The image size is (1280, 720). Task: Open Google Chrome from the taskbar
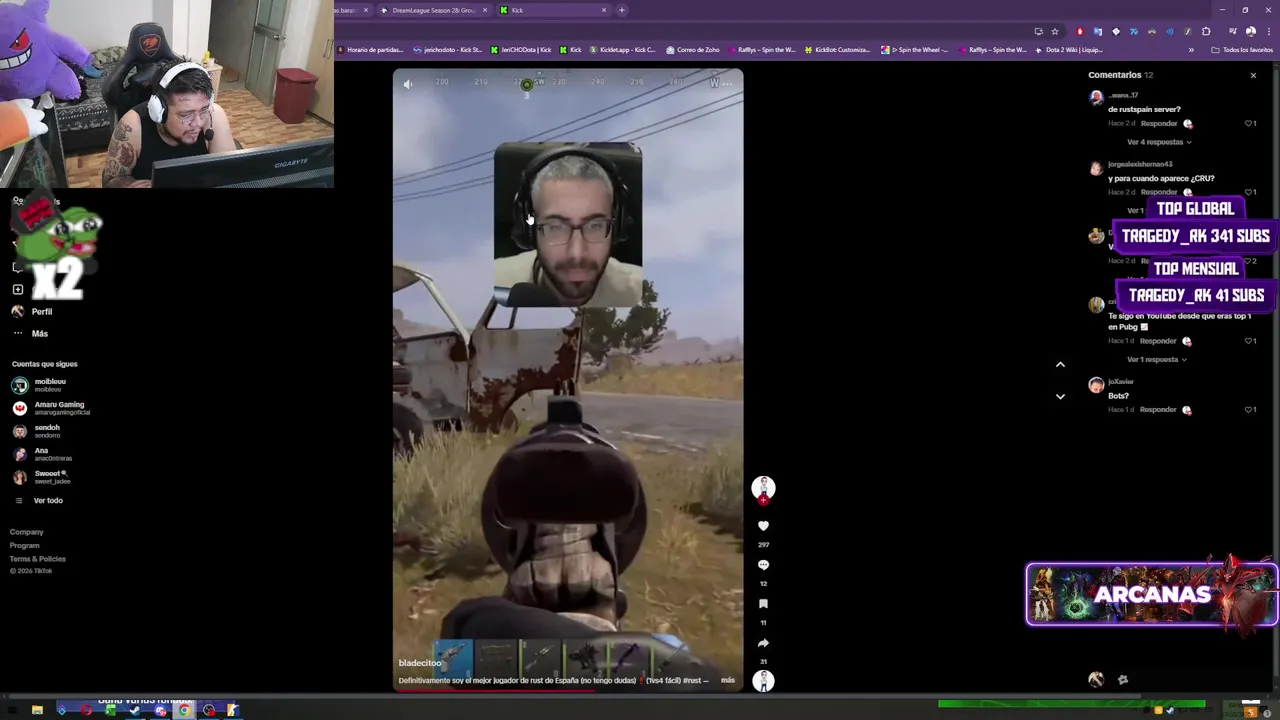[184, 710]
